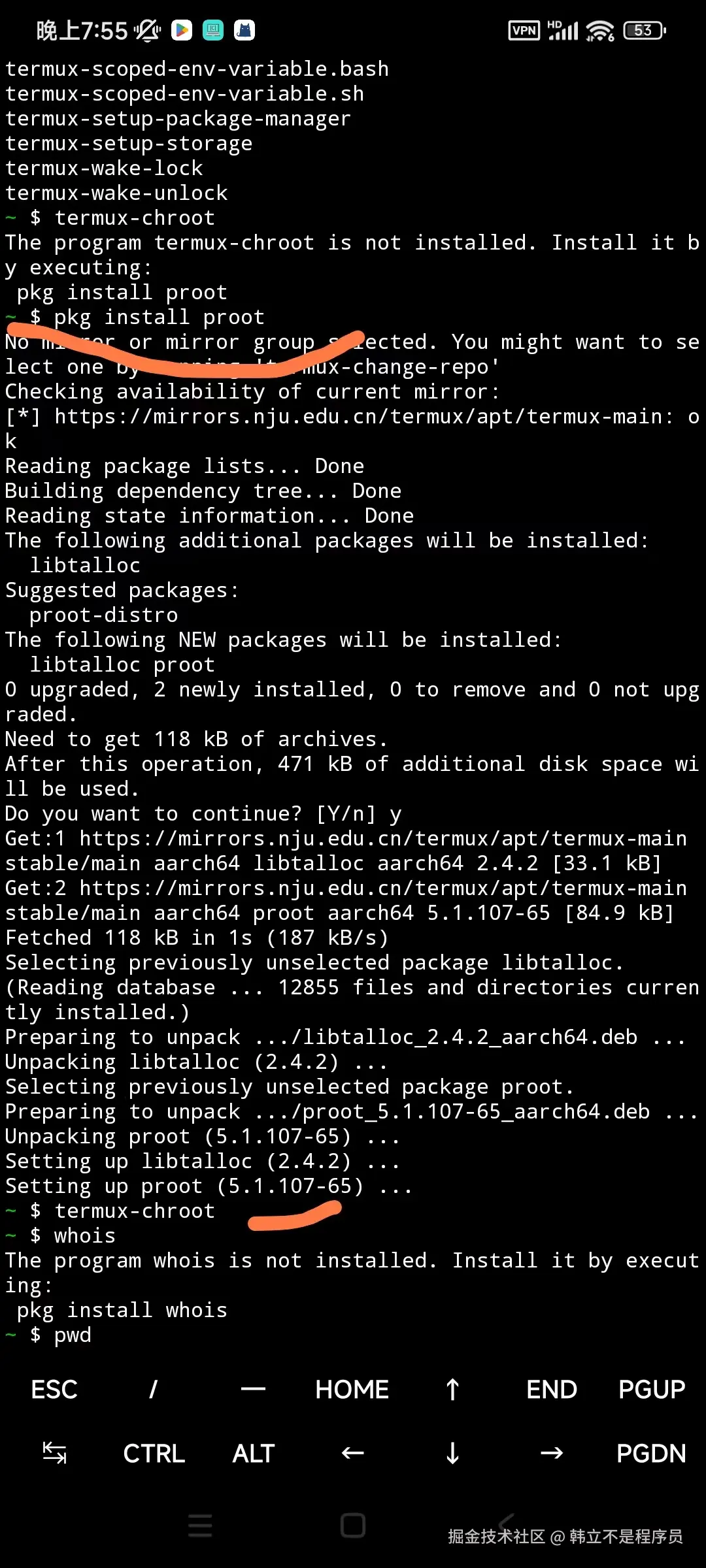
Task: Tap the VPN status bar indicator
Action: click(x=524, y=30)
